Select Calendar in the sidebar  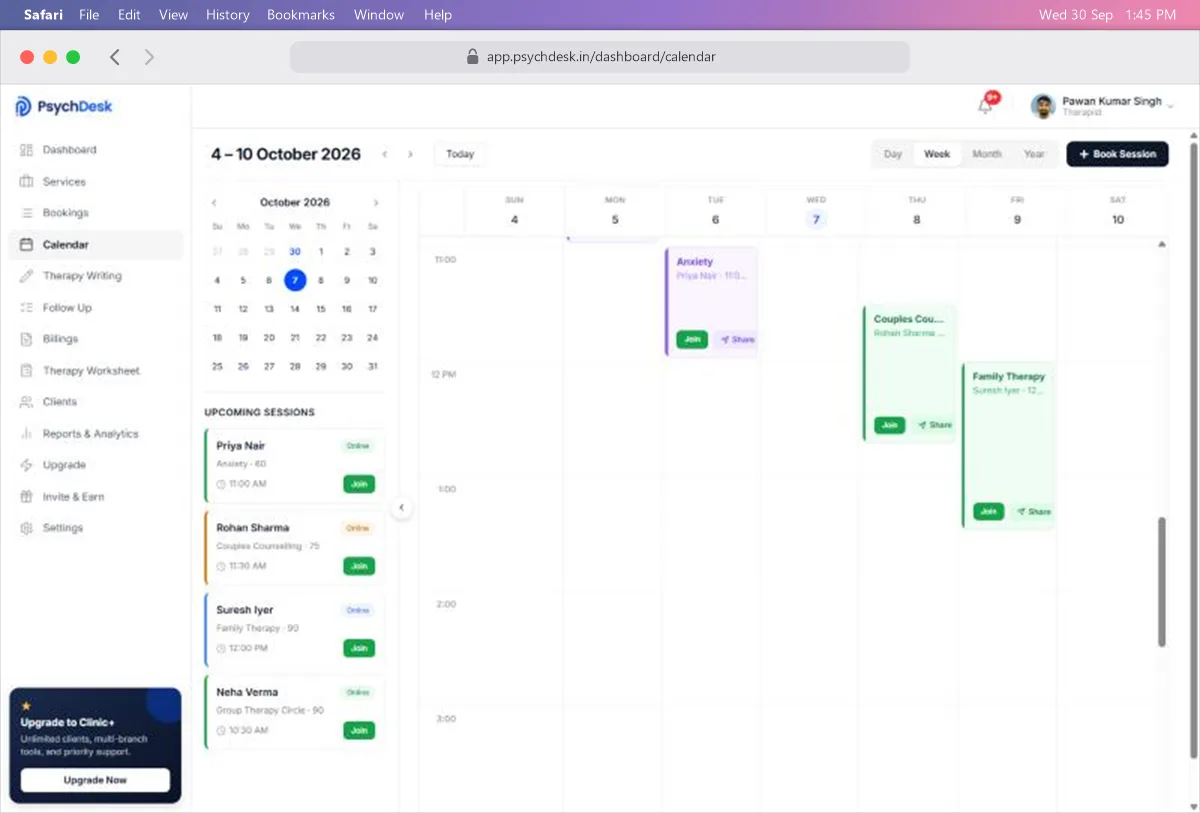click(96, 245)
